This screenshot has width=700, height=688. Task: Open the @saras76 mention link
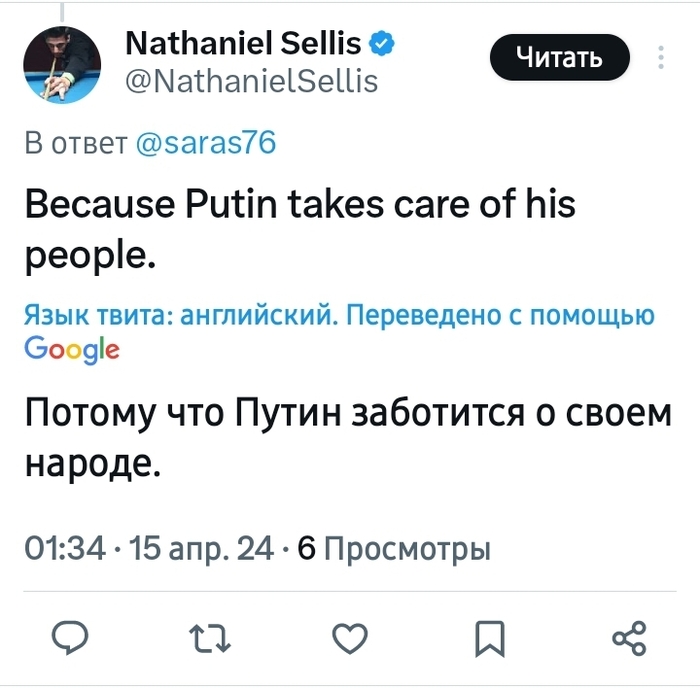pyautogui.click(x=204, y=144)
